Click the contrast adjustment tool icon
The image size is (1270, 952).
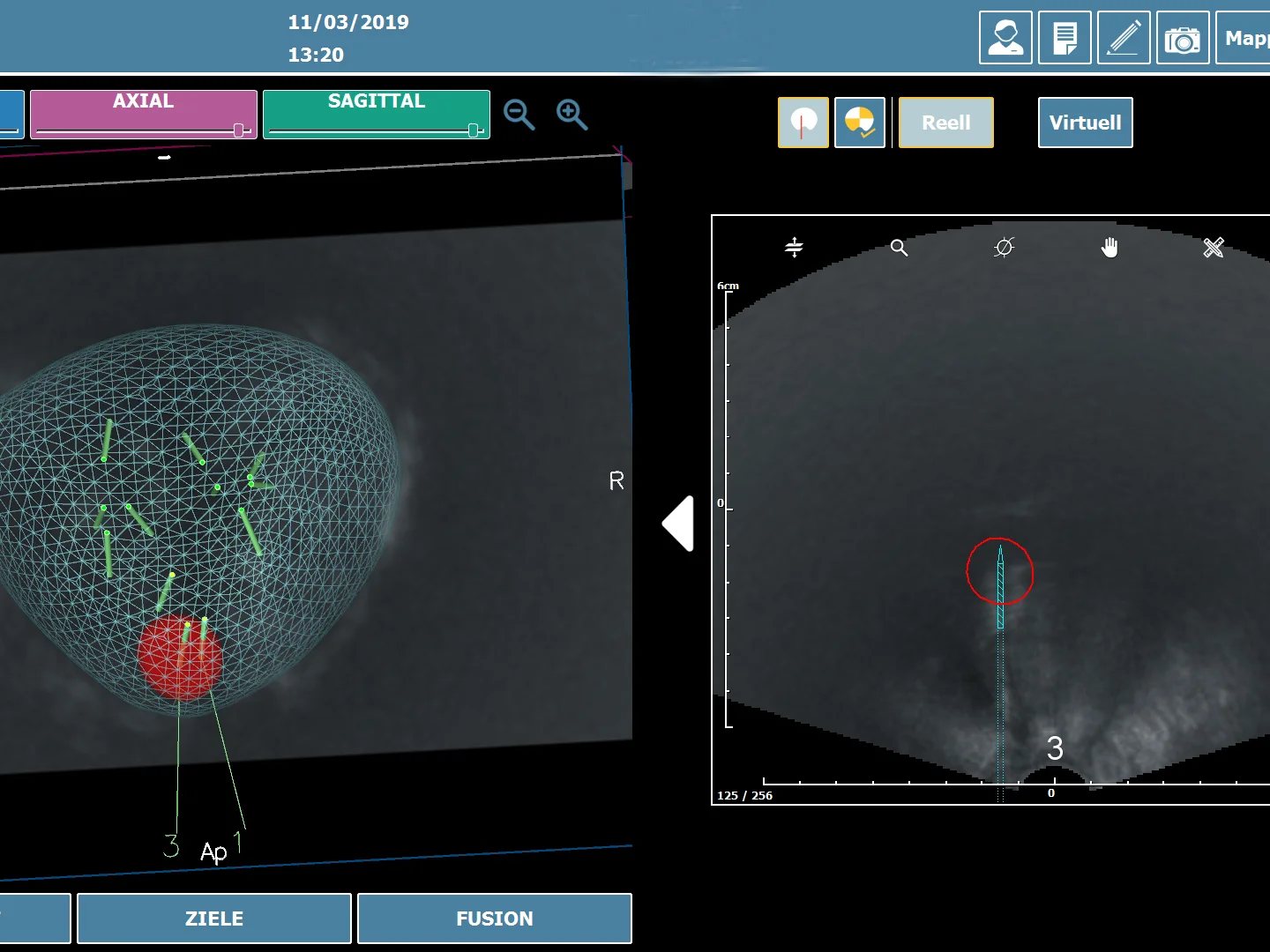pyautogui.click(x=1004, y=248)
